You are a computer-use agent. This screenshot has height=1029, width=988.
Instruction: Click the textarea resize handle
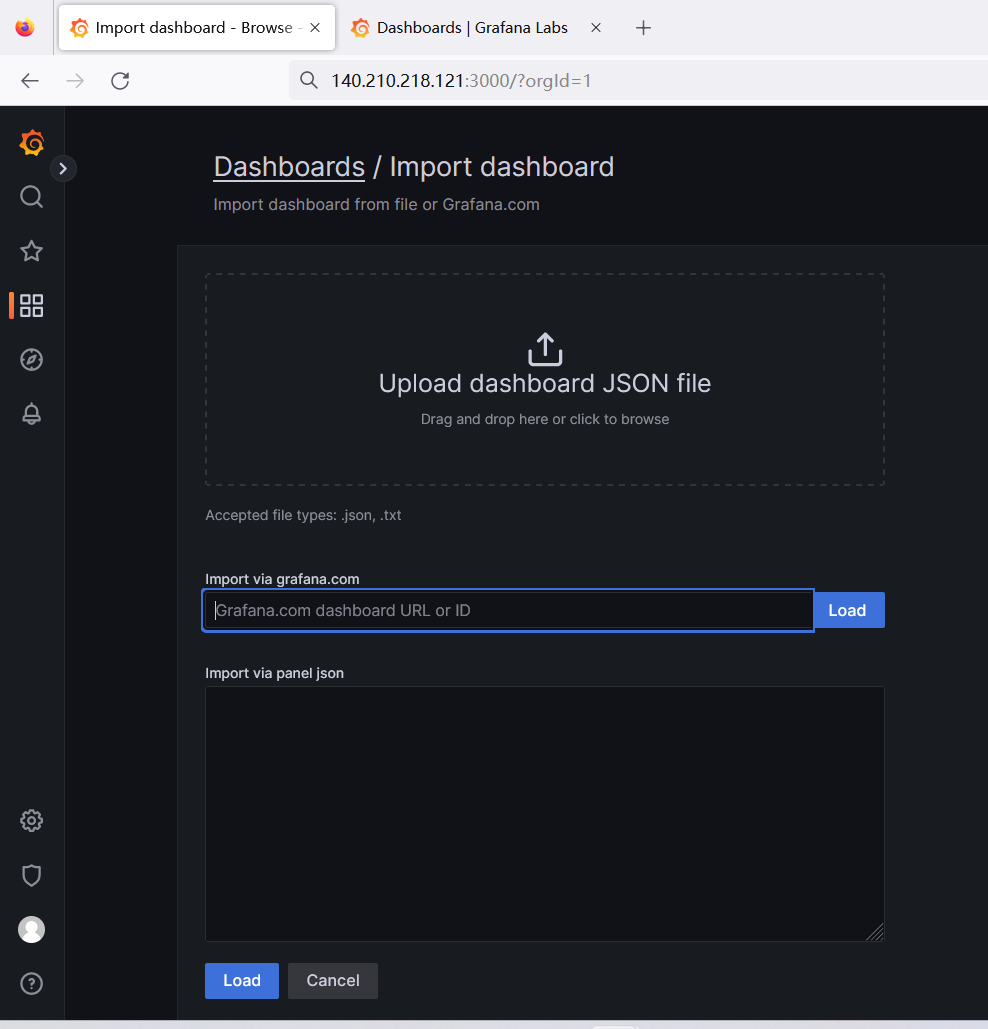tap(875, 932)
